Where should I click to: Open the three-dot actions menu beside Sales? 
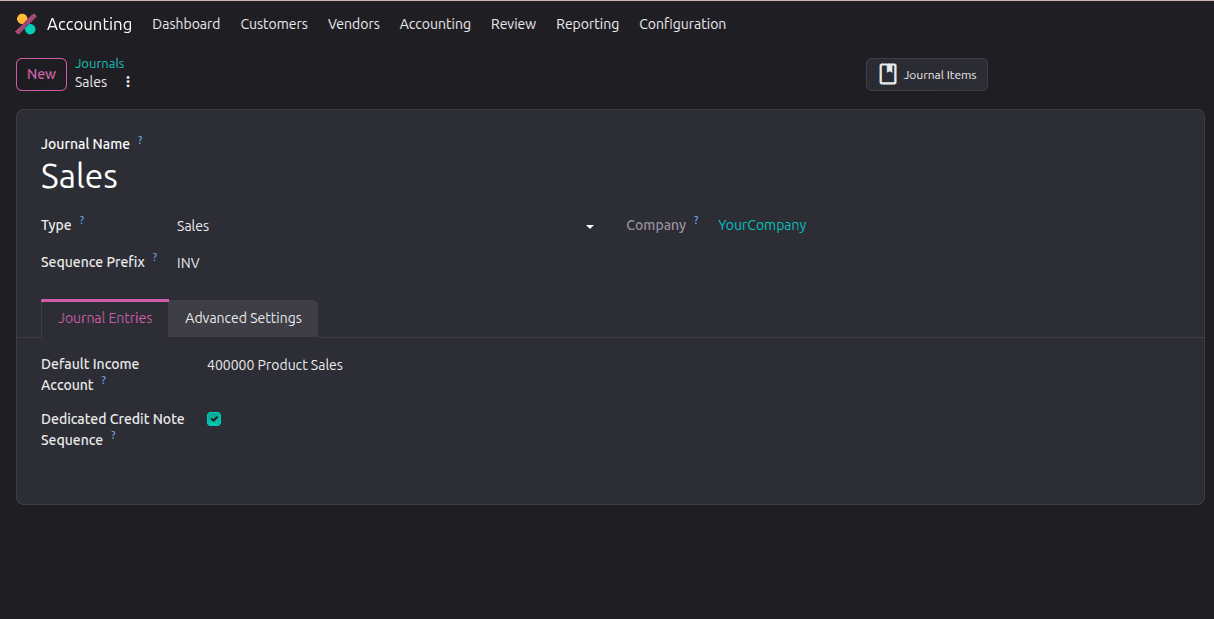coord(128,82)
